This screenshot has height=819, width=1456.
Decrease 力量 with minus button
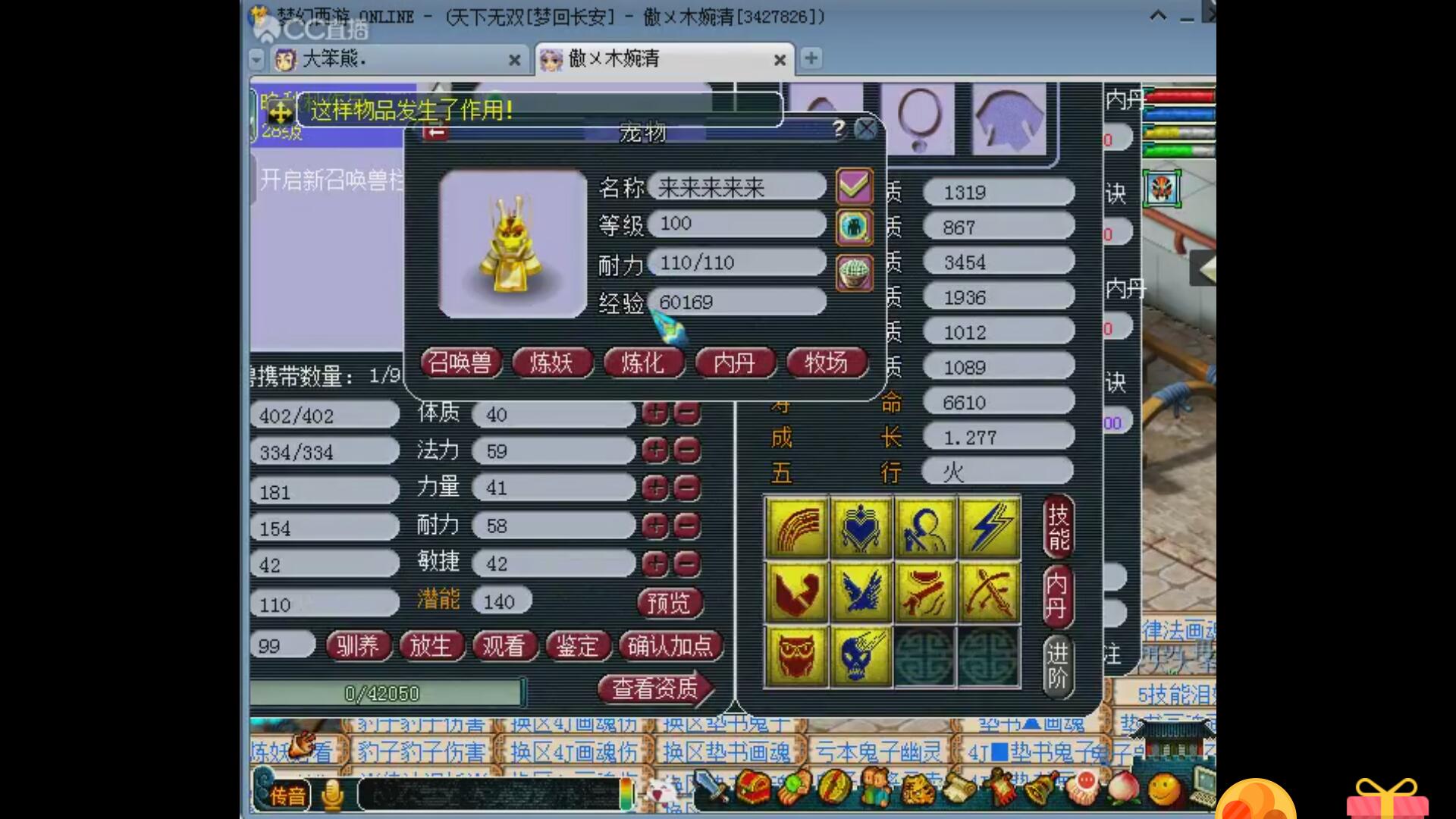point(686,488)
